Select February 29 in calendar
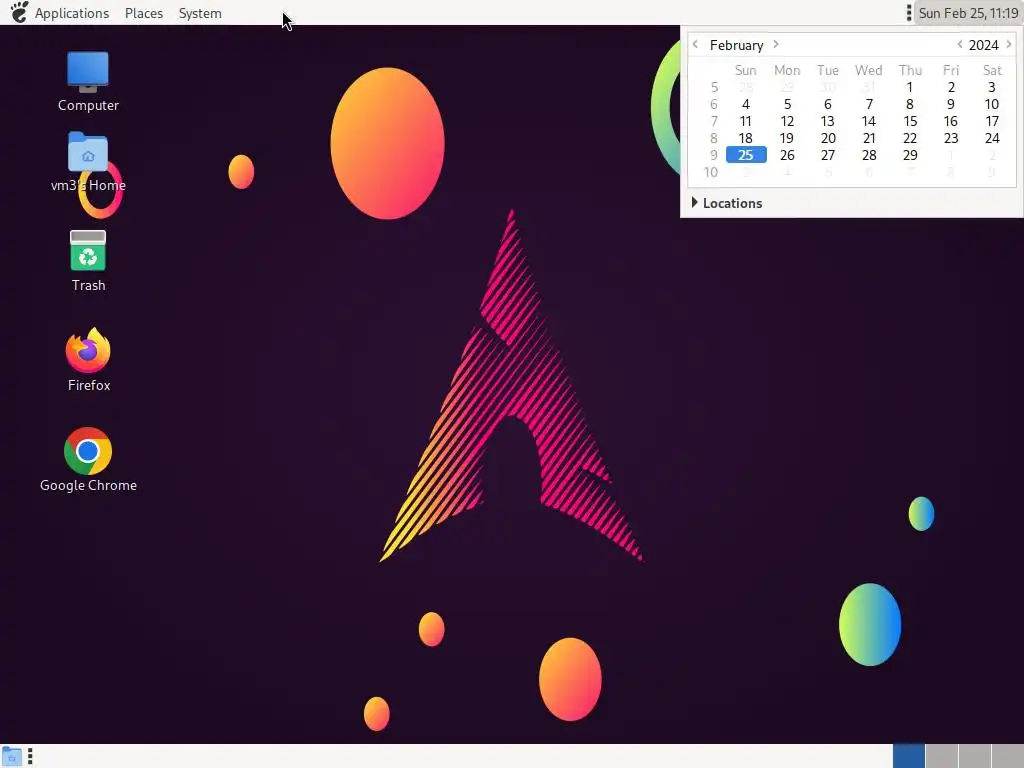 coord(910,155)
